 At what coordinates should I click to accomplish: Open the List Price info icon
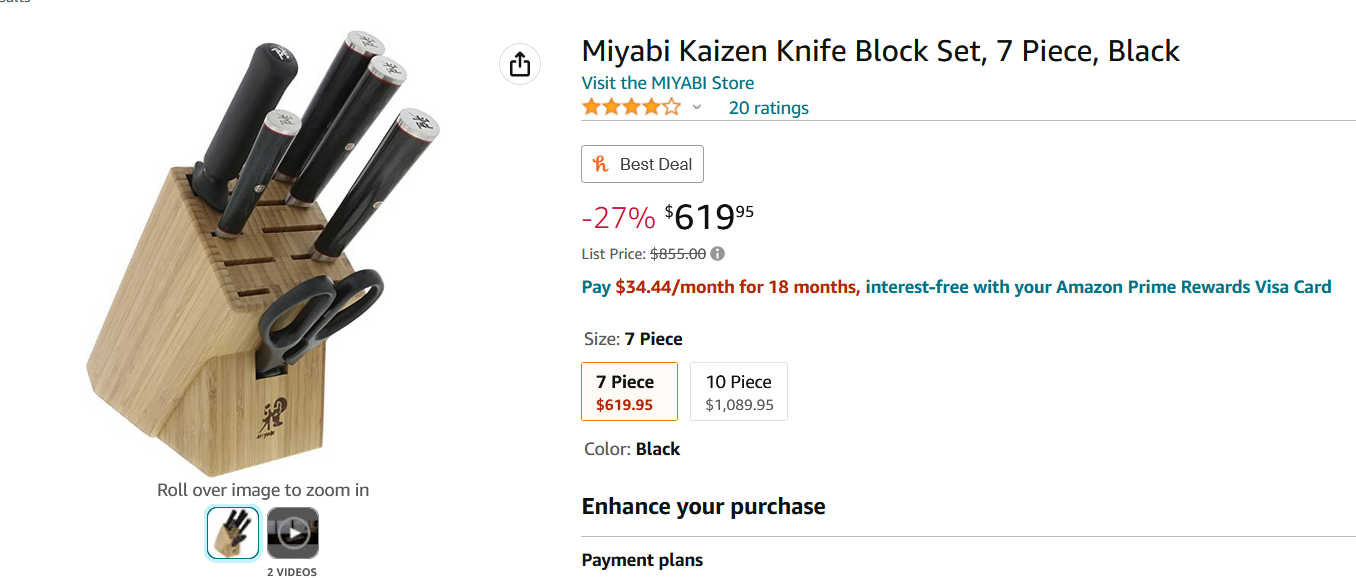tap(718, 254)
